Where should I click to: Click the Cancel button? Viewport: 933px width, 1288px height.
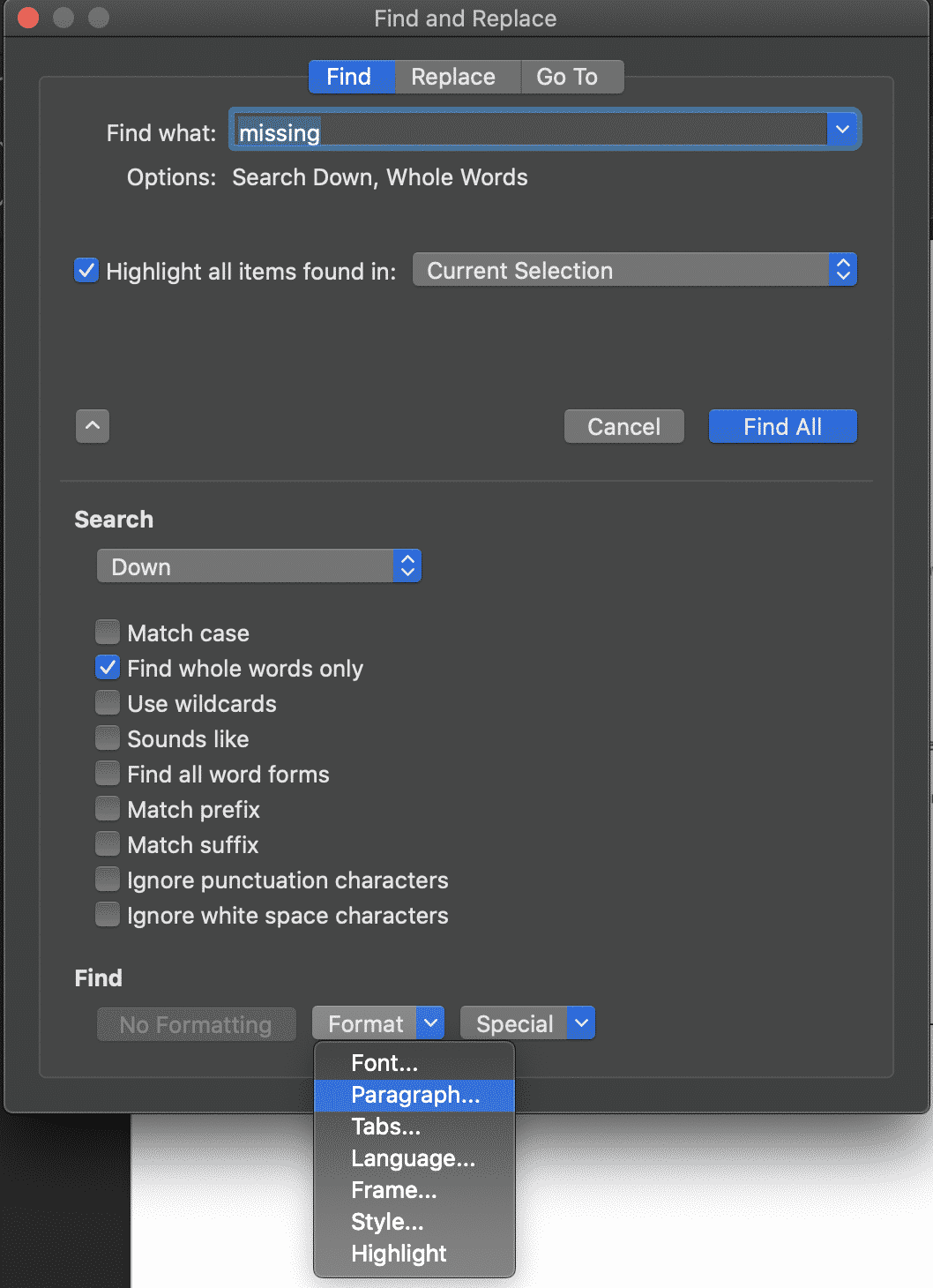(x=623, y=426)
